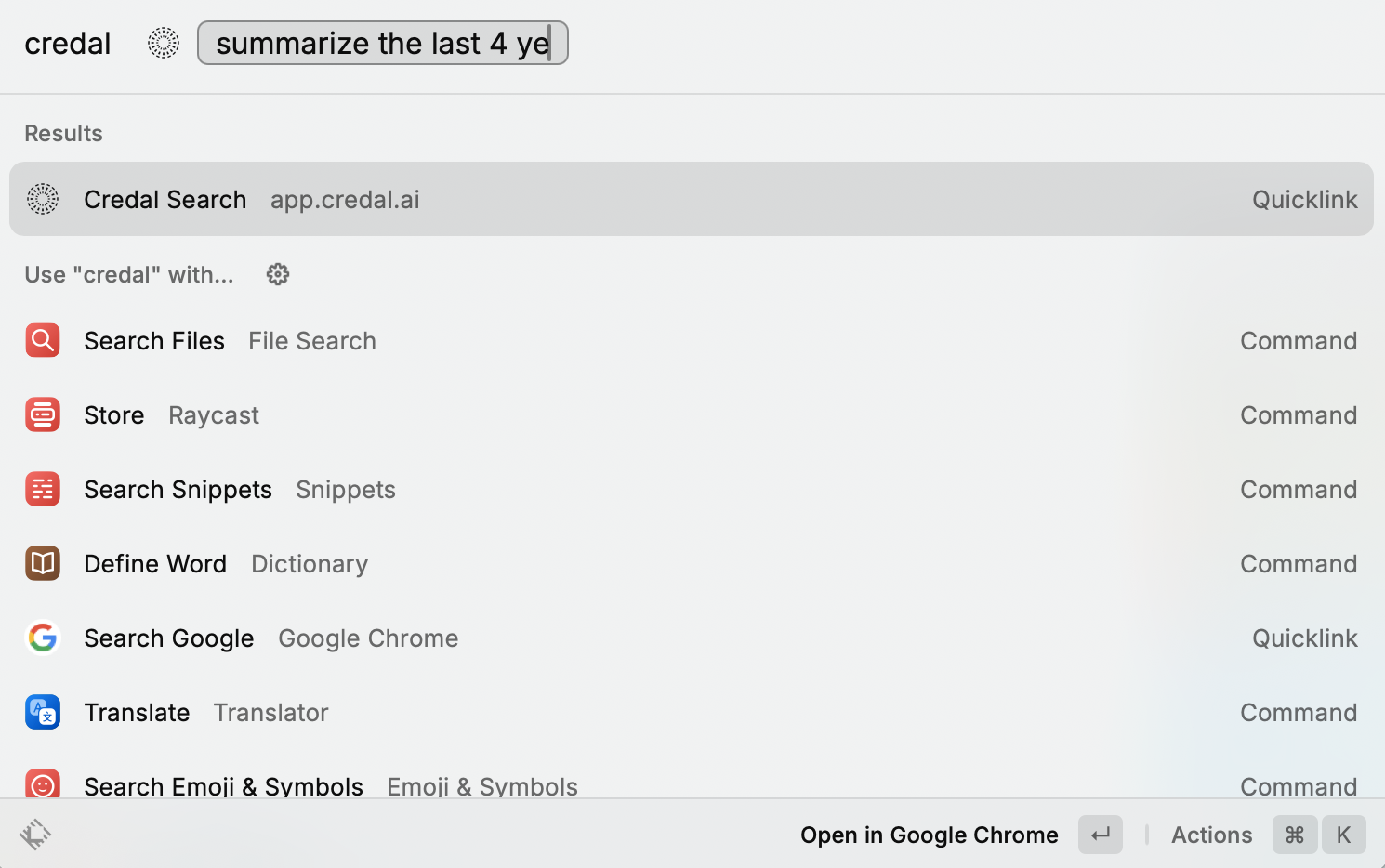Screen dimensions: 1385x868
Task: Toggle the Actions panel
Action: pos(1211,835)
